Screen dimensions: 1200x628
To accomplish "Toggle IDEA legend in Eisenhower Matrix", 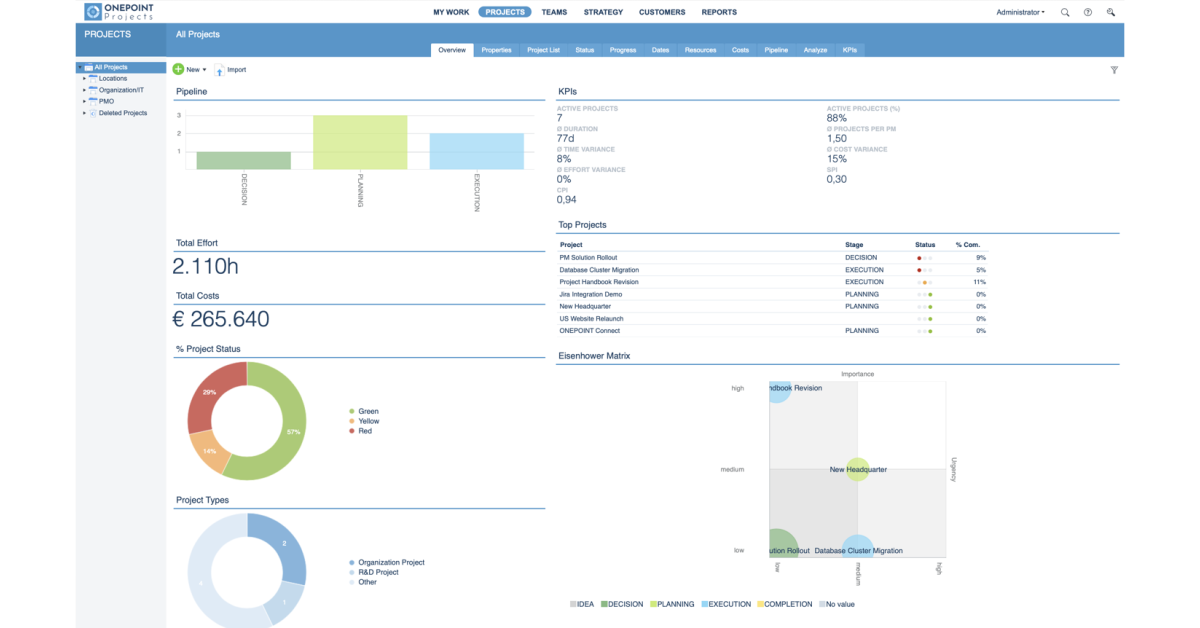I will [x=583, y=604].
